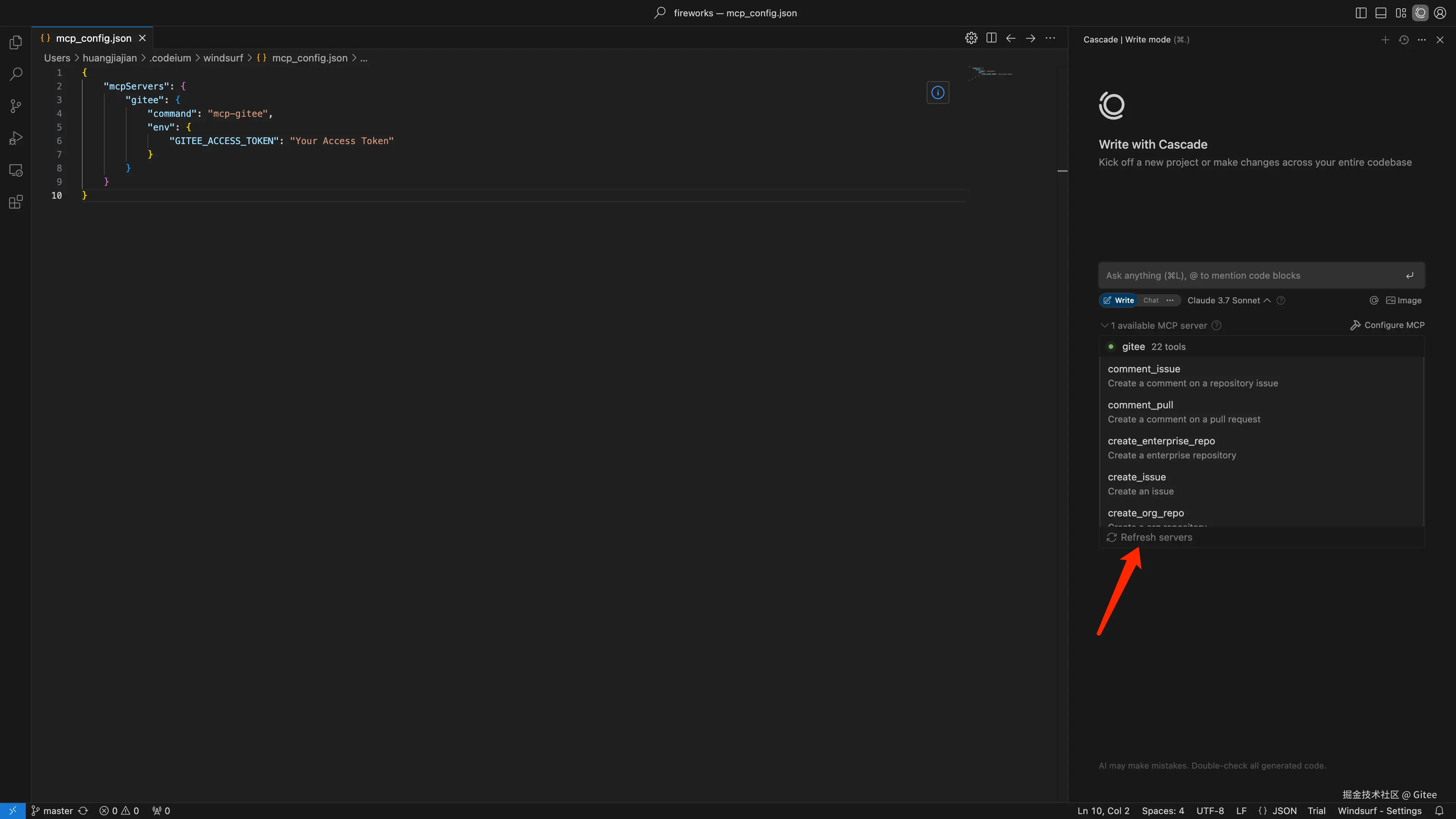This screenshot has width=1456, height=819.
Task: Open the Run and Debug view
Action: point(16,138)
